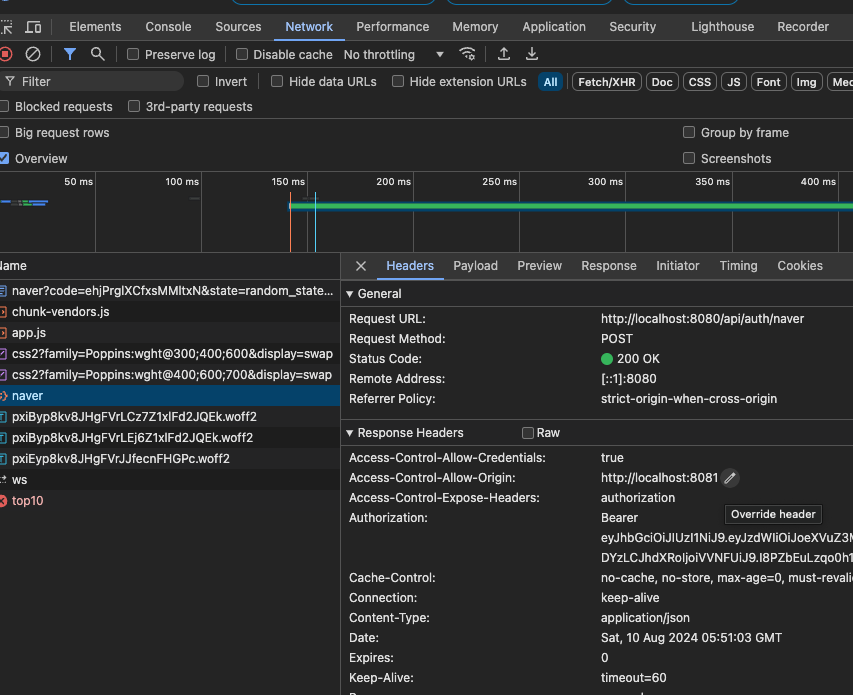Select the selected naver fetch request
Viewport: 853px width, 695px height.
[x=170, y=396]
